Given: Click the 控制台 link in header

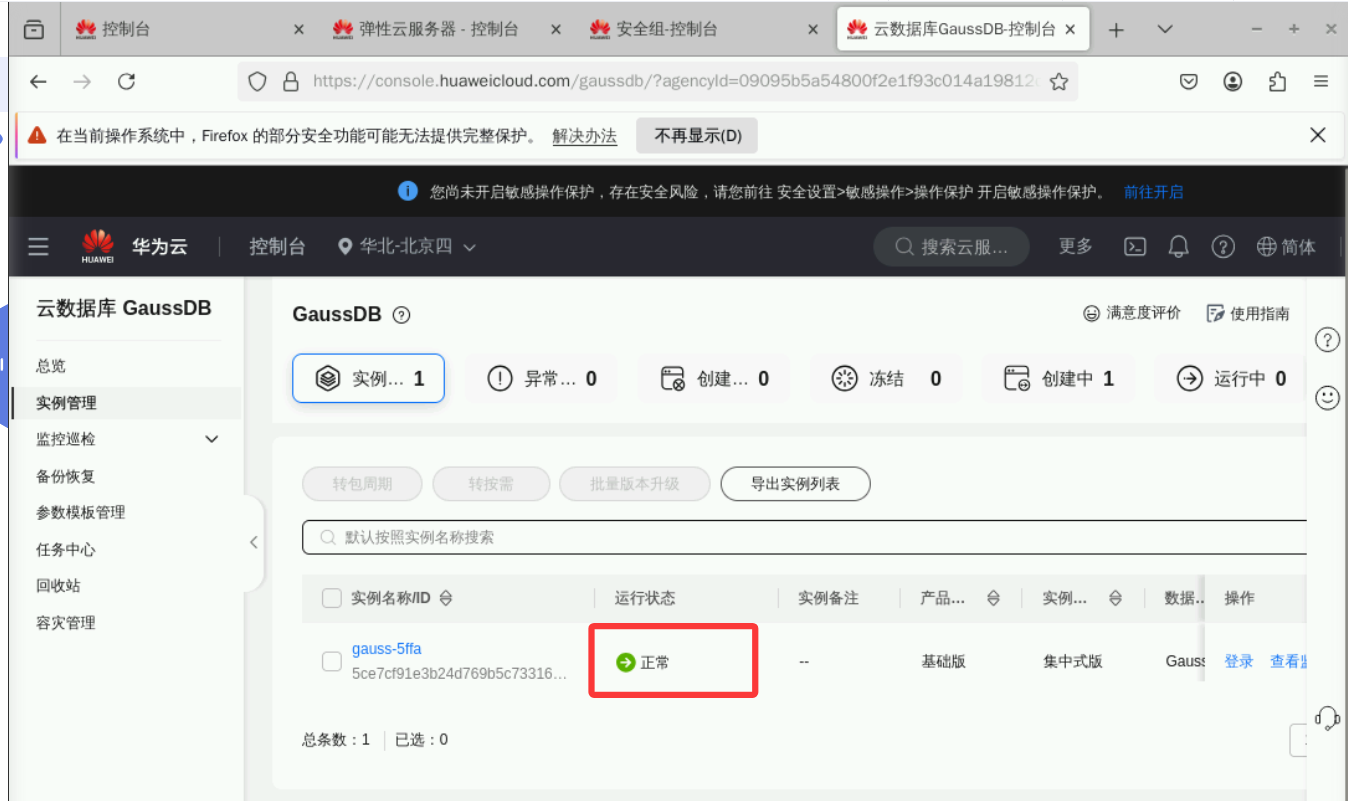Looking at the screenshot, I should (277, 246).
